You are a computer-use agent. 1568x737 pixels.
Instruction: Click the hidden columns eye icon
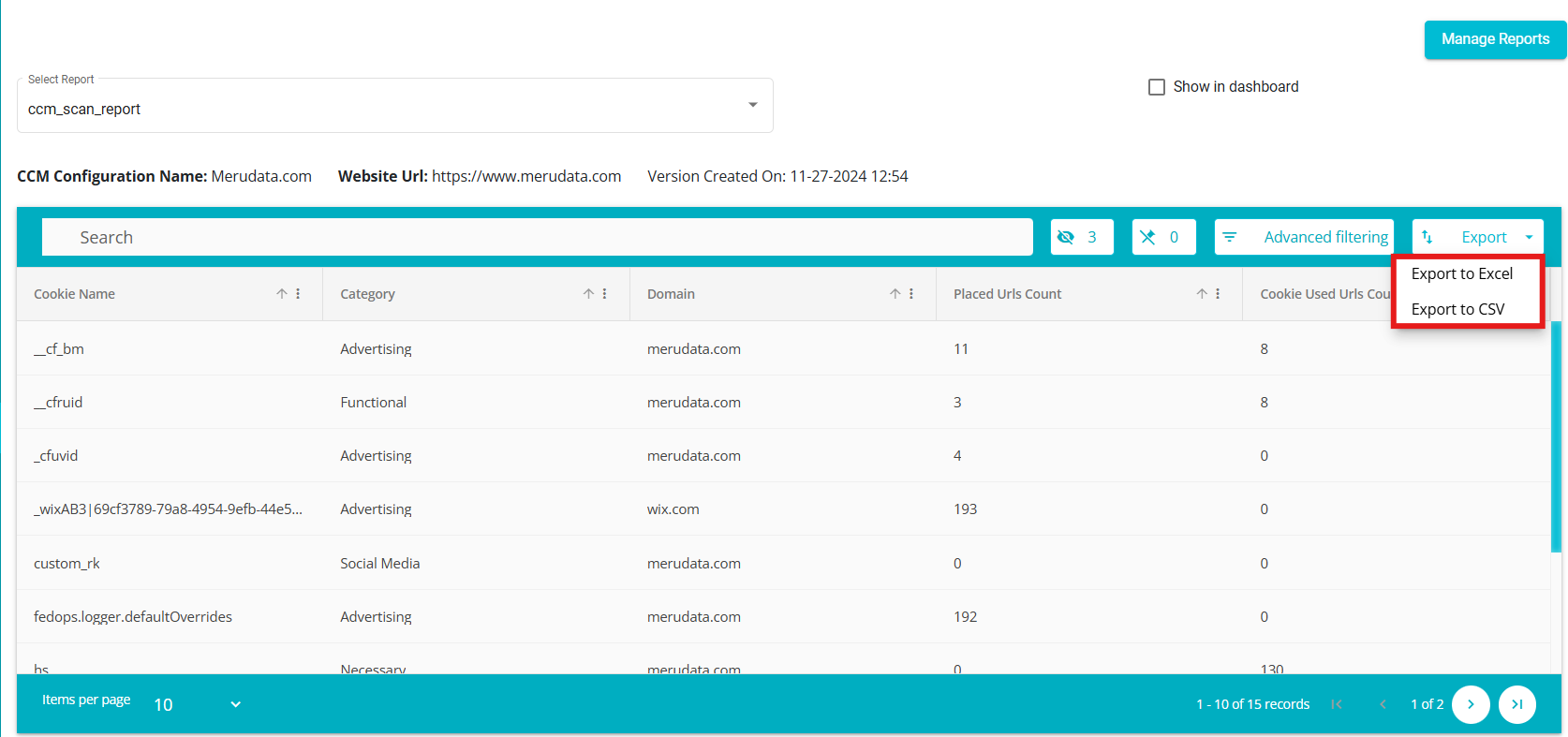[x=1066, y=237]
